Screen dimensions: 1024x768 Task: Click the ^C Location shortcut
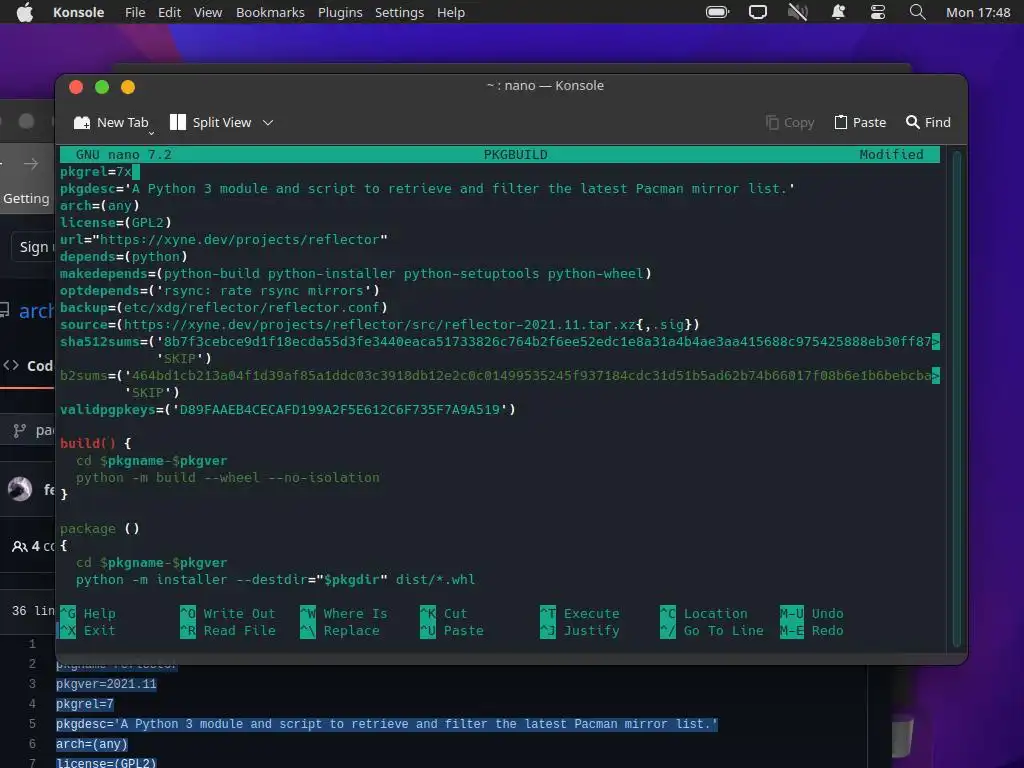click(704, 613)
